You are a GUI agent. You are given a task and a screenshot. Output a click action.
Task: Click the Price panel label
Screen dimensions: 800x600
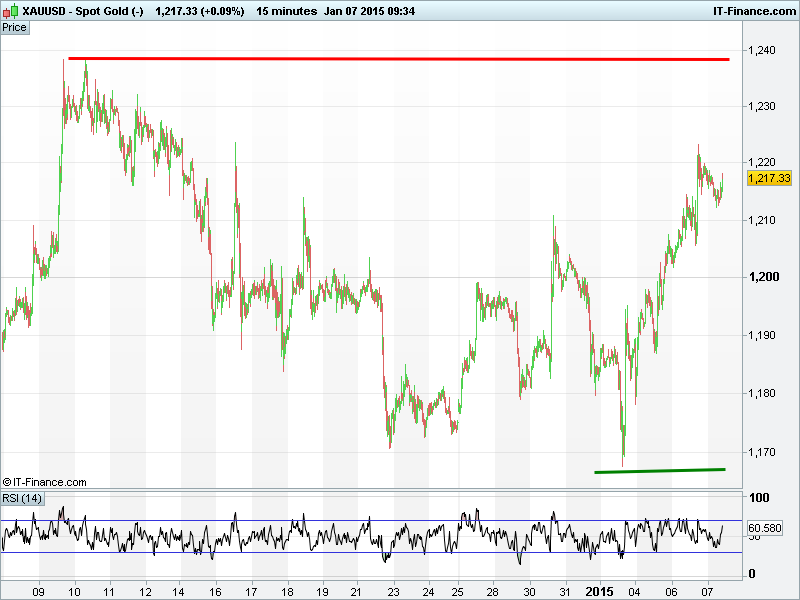15,27
